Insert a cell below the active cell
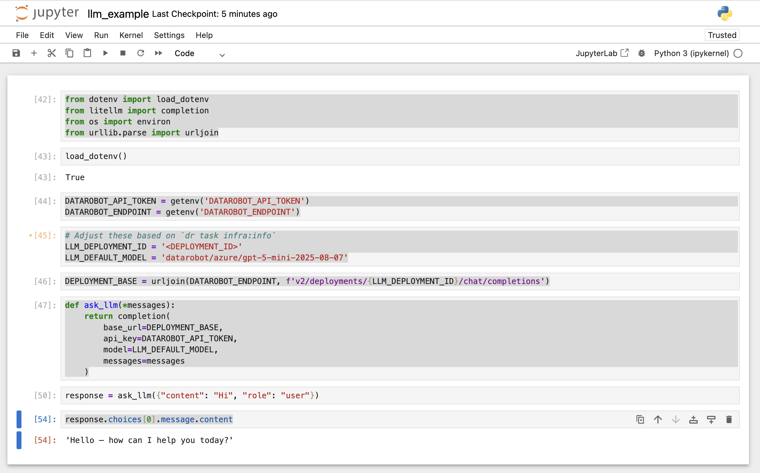The image size is (760, 473). click(x=711, y=420)
